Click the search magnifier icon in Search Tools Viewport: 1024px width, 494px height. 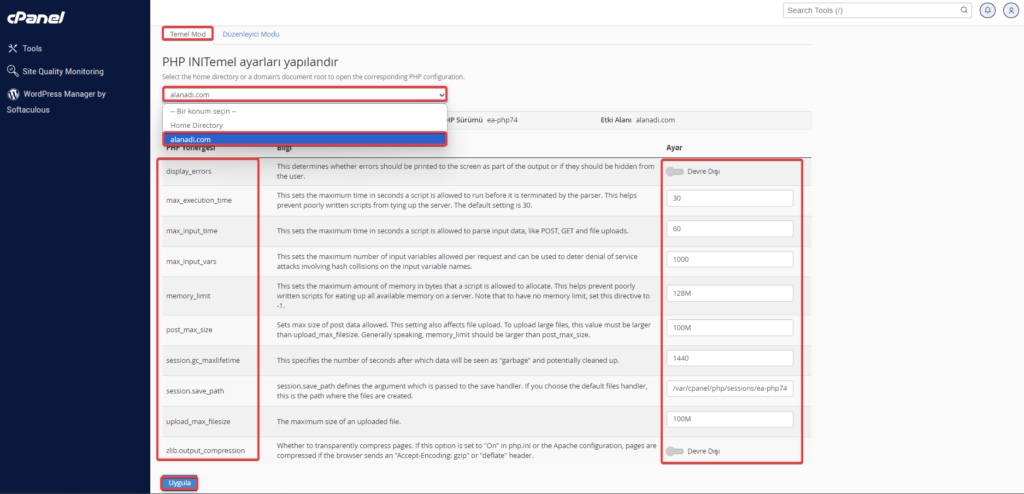coord(964,10)
